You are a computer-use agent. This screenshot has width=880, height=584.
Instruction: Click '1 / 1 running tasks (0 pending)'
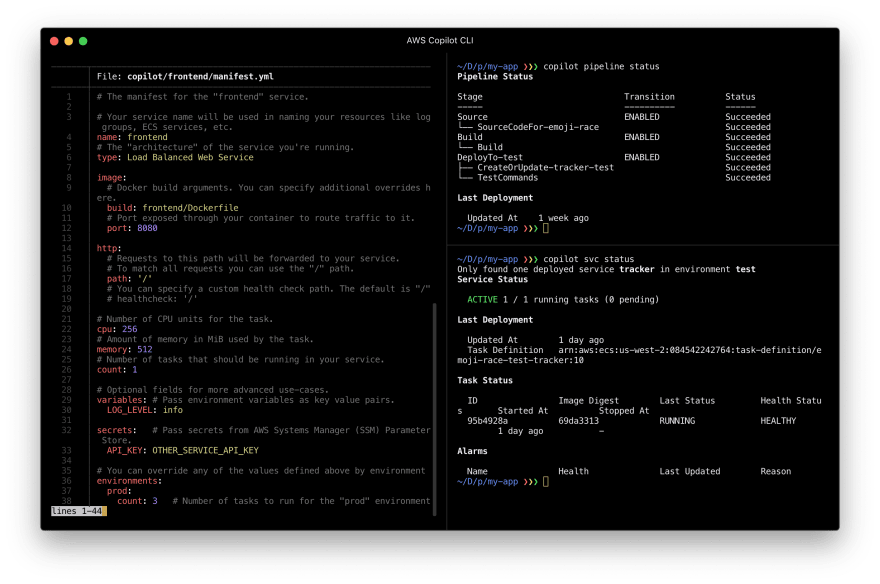coord(581,299)
